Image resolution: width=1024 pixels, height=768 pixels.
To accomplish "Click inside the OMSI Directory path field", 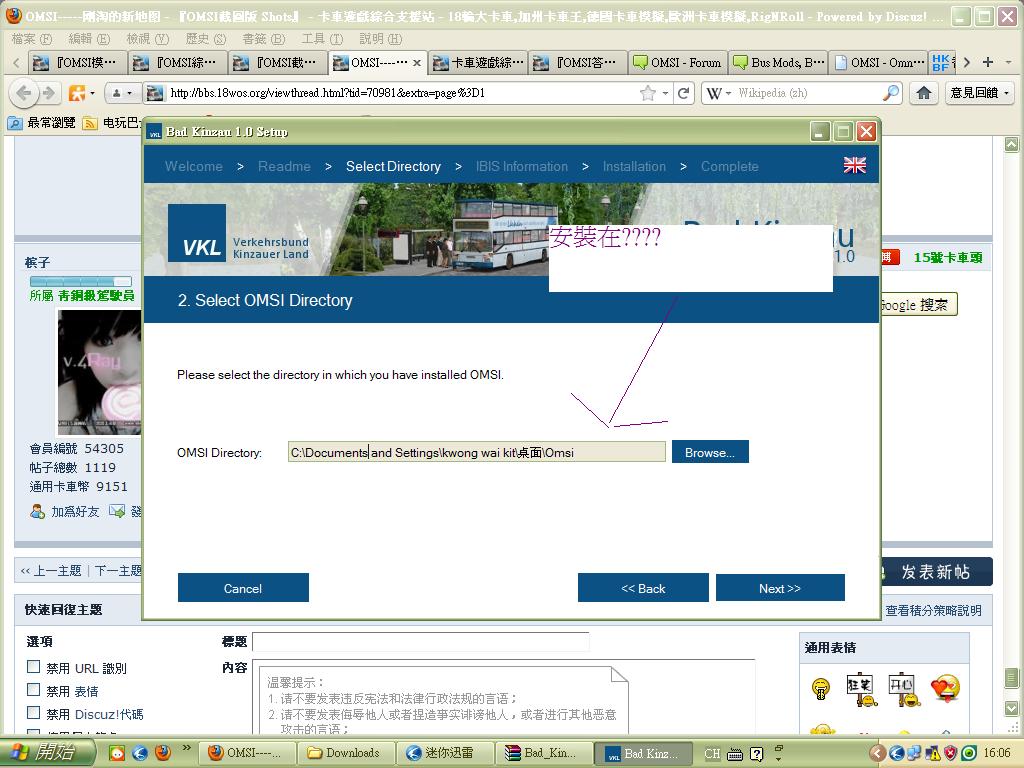I will (477, 452).
